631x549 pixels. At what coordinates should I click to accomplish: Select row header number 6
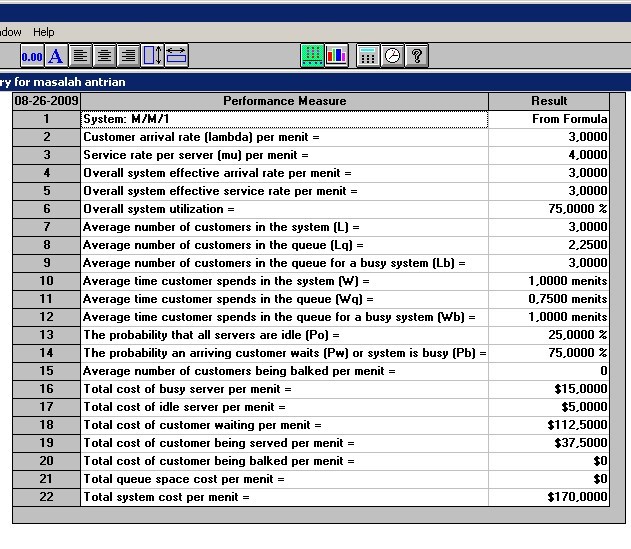[46, 209]
